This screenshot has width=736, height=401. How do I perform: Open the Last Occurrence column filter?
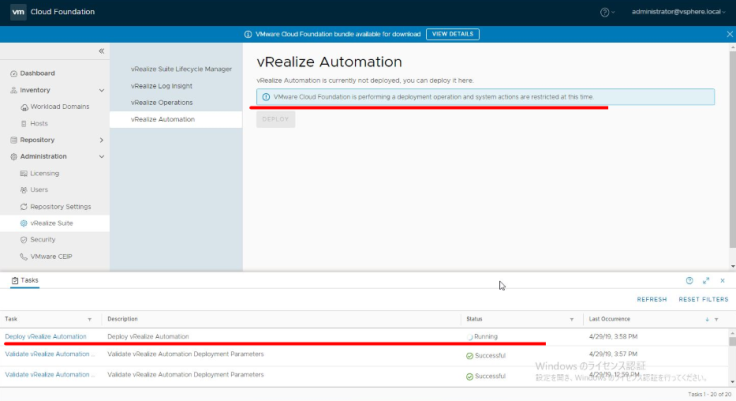pyautogui.click(x=716, y=319)
